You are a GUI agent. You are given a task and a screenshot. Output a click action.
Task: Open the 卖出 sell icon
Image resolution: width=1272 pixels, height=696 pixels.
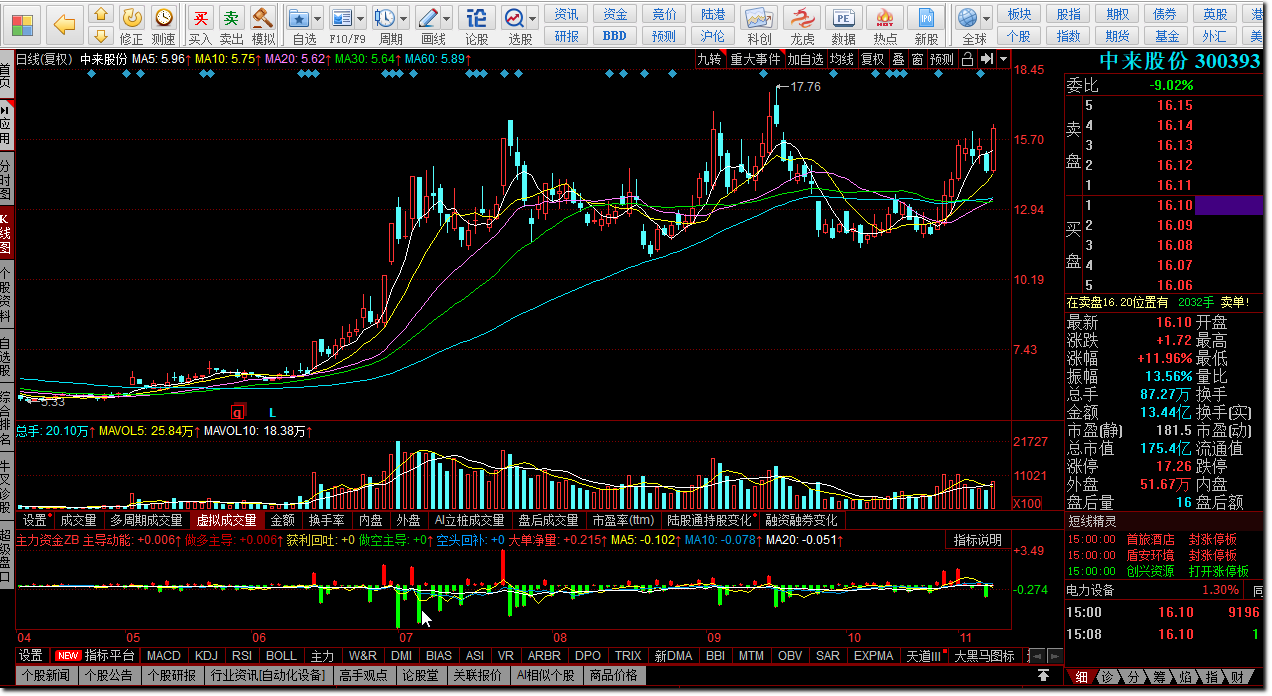[x=231, y=17]
